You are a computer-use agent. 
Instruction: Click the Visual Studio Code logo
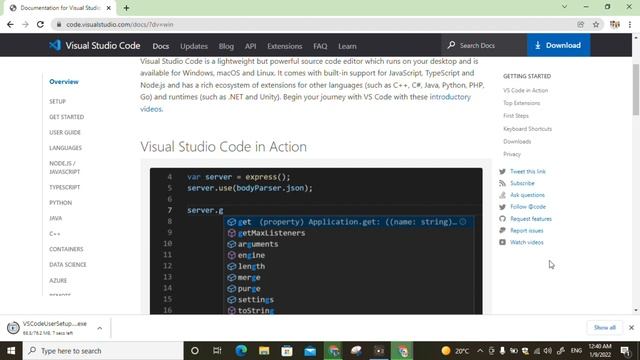tap(95, 45)
